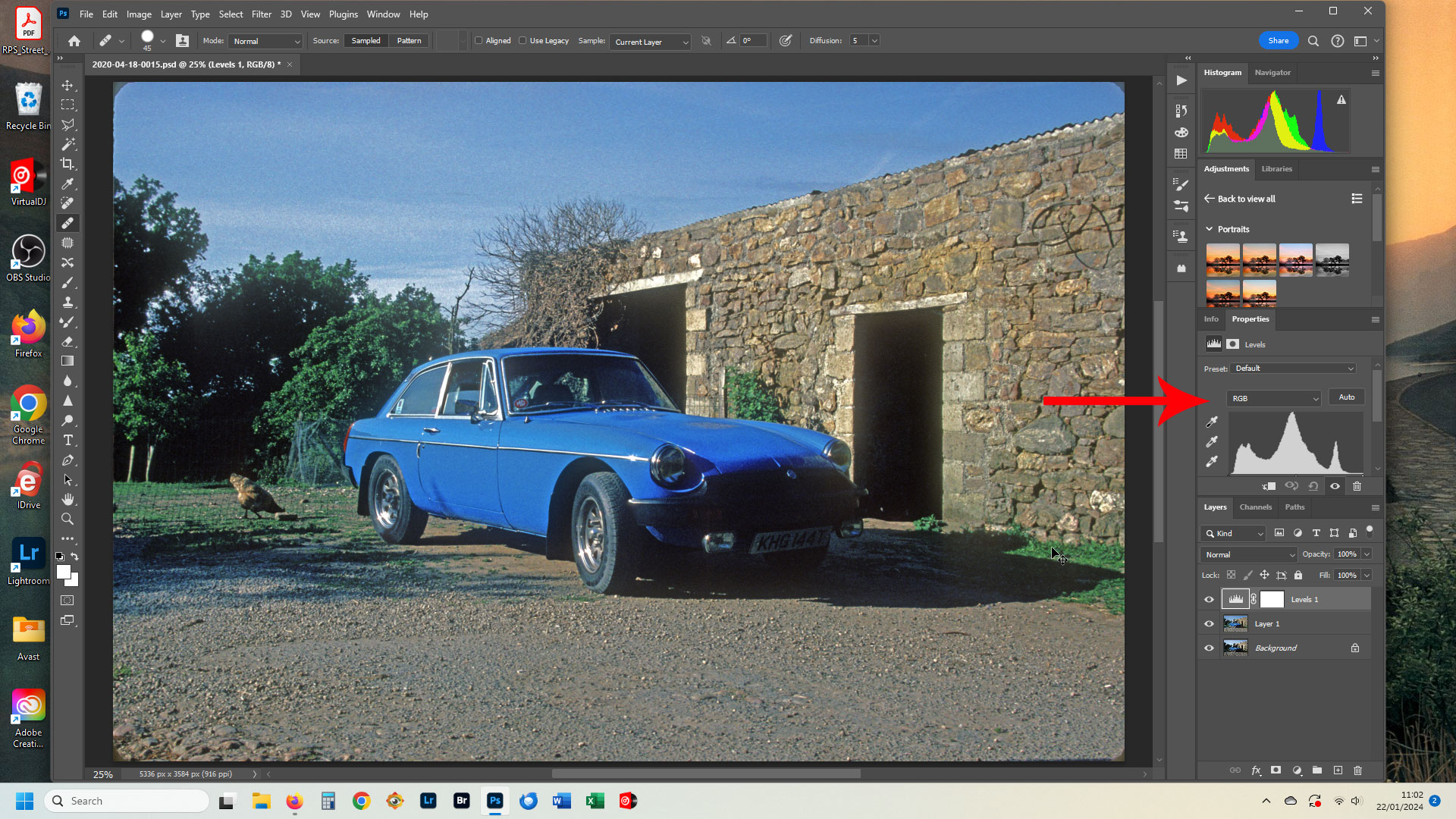Hide the Background layer
Screen dimensions: 1456x819
click(1210, 648)
